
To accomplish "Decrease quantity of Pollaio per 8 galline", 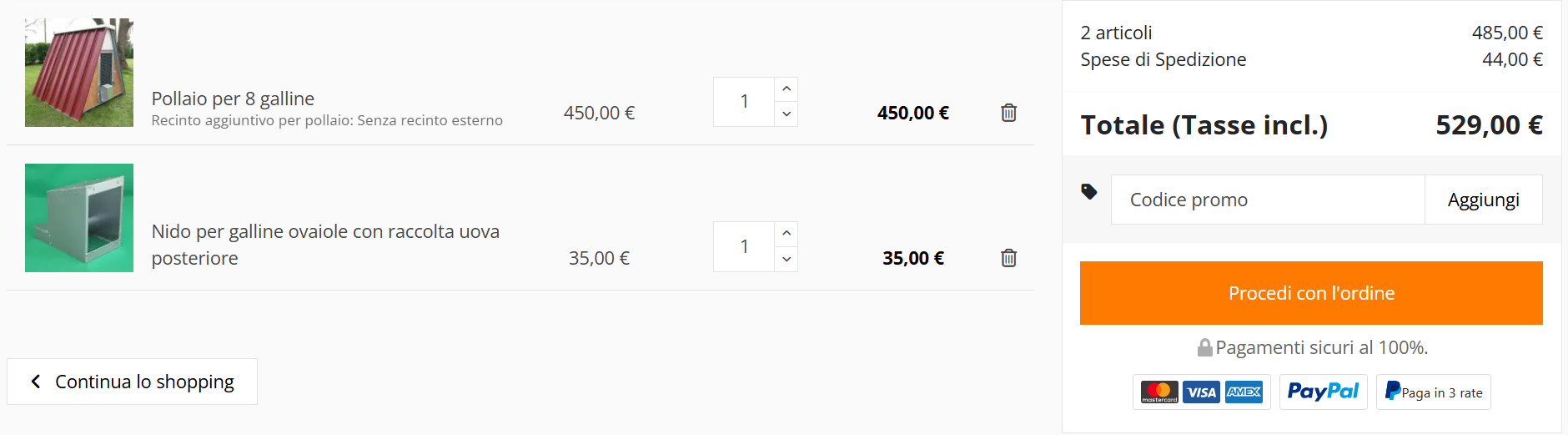I will [787, 114].
